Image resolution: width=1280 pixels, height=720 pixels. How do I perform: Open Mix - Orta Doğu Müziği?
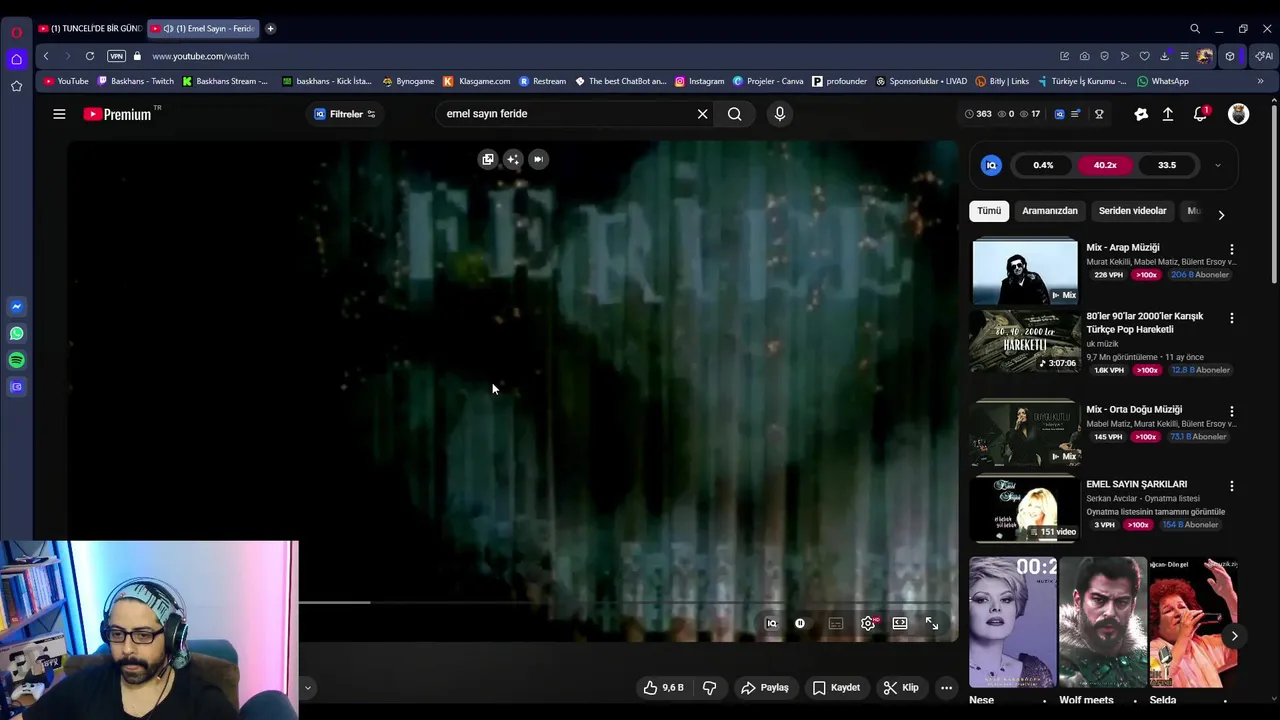click(1025, 433)
